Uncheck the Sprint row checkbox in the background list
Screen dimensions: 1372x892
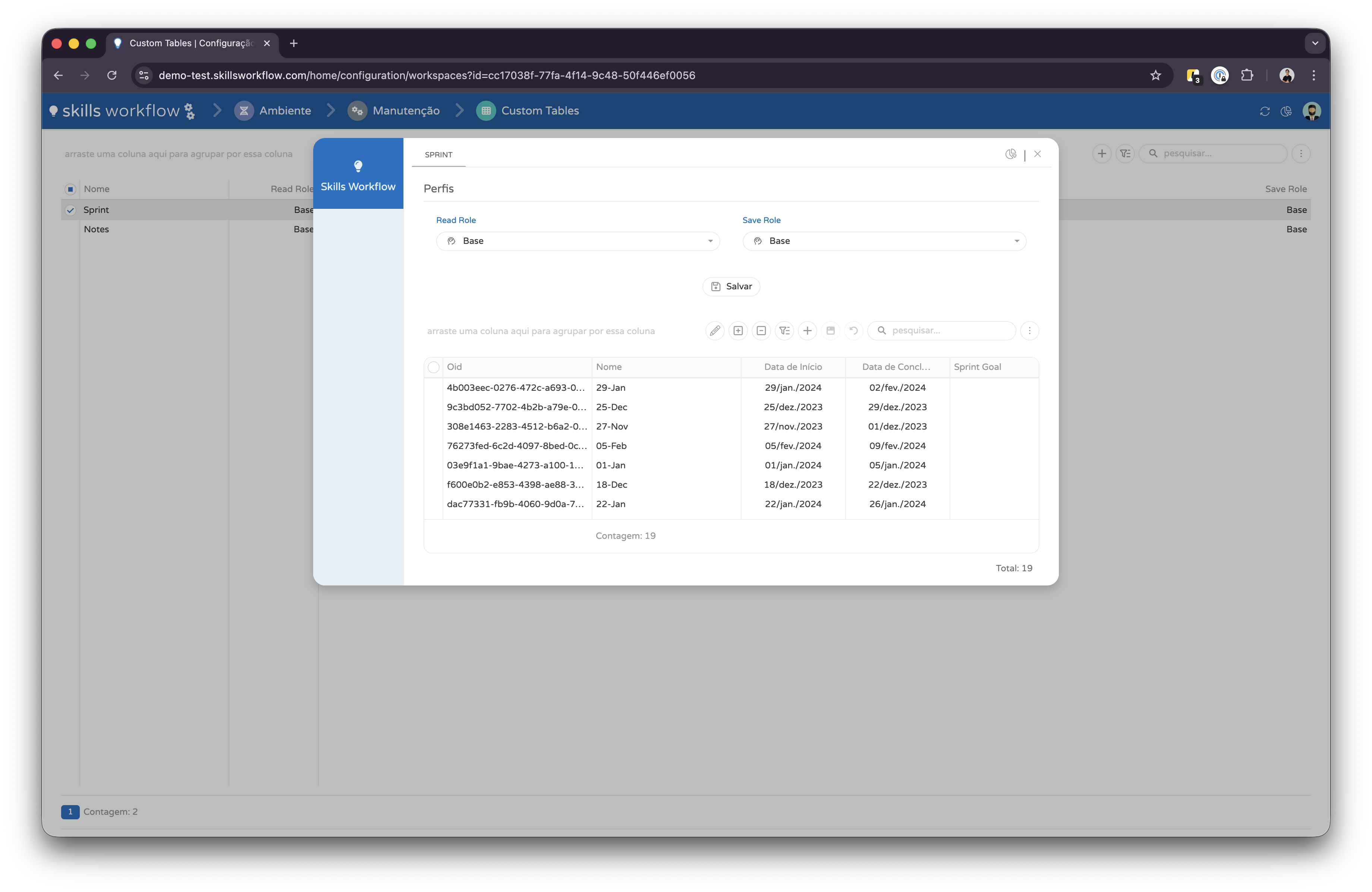[70, 210]
